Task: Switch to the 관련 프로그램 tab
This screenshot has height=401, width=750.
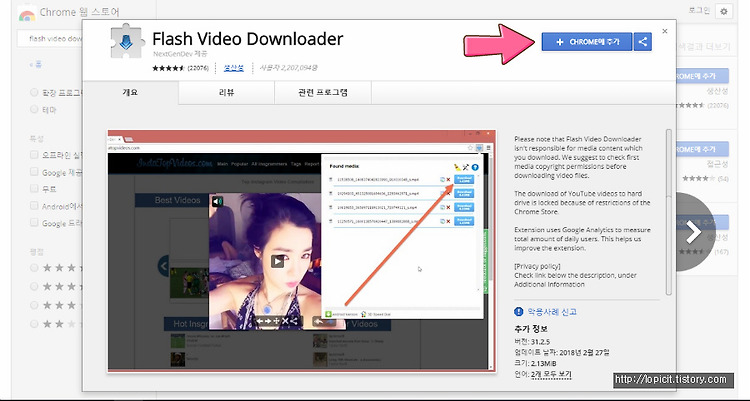Action: pyautogui.click(x=323, y=92)
